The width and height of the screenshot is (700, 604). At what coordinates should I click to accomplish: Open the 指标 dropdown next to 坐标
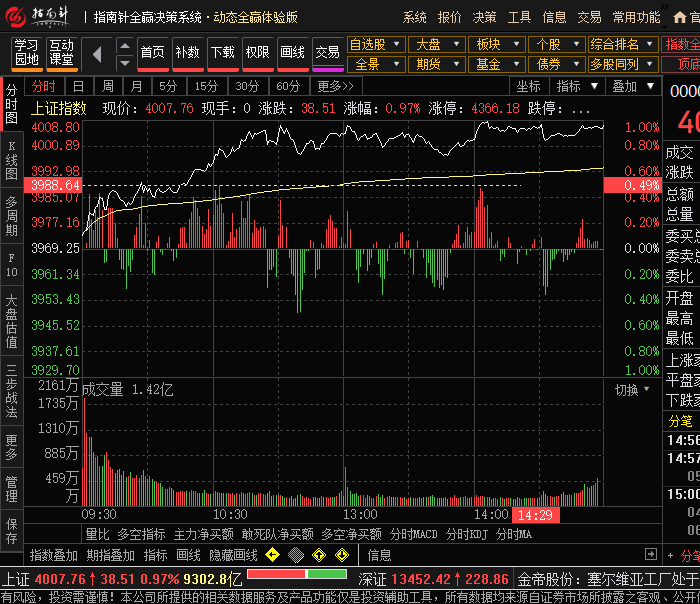(x=577, y=86)
